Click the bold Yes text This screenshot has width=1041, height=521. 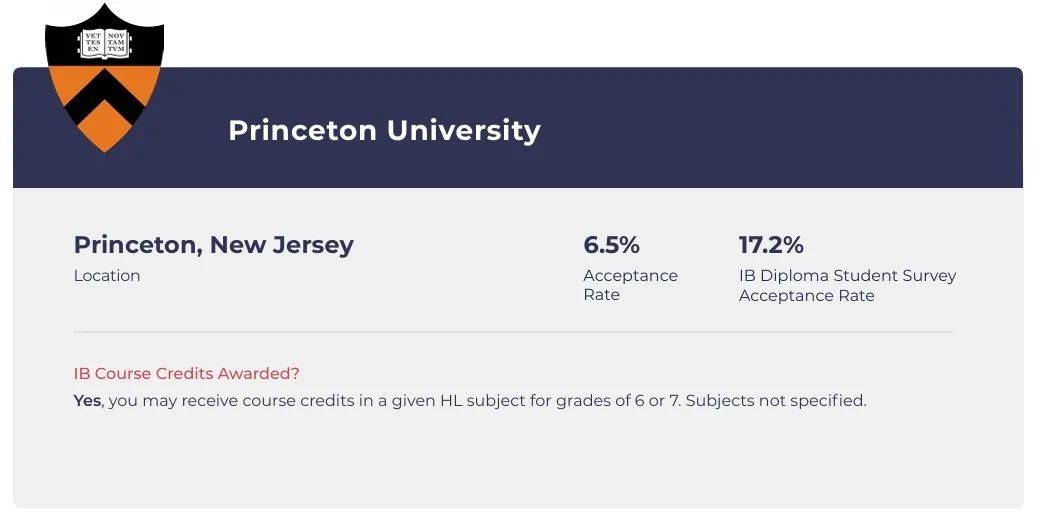pos(88,401)
